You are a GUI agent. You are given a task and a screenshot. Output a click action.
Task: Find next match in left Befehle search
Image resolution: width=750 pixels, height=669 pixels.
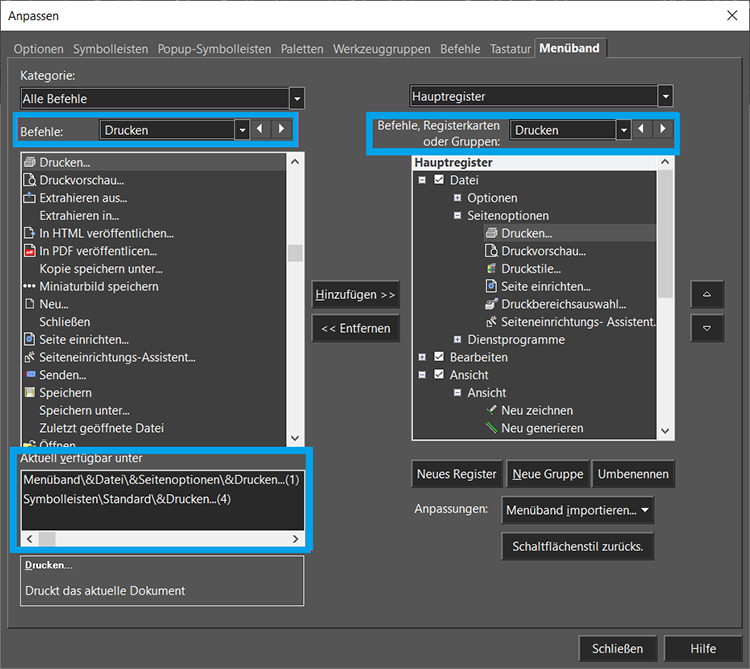[x=282, y=129]
